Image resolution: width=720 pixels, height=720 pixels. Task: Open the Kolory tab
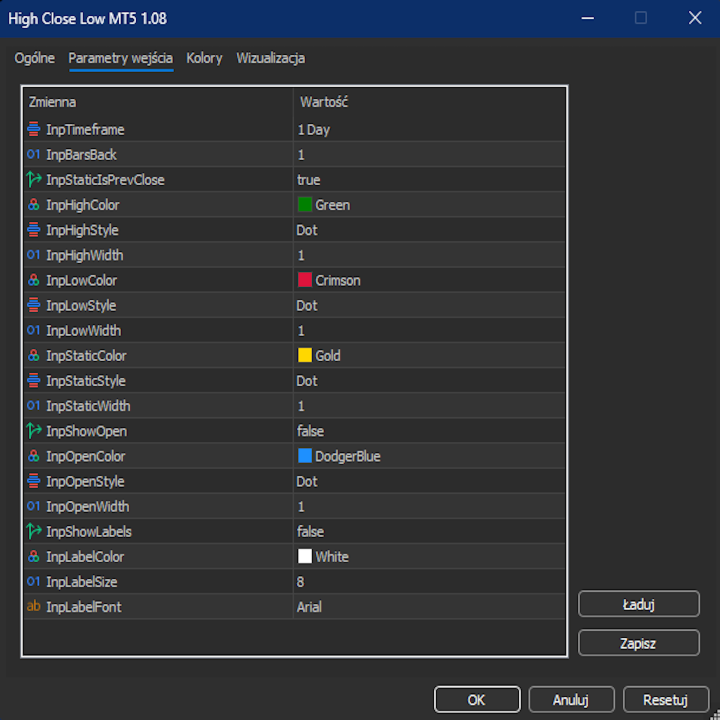[204, 58]
